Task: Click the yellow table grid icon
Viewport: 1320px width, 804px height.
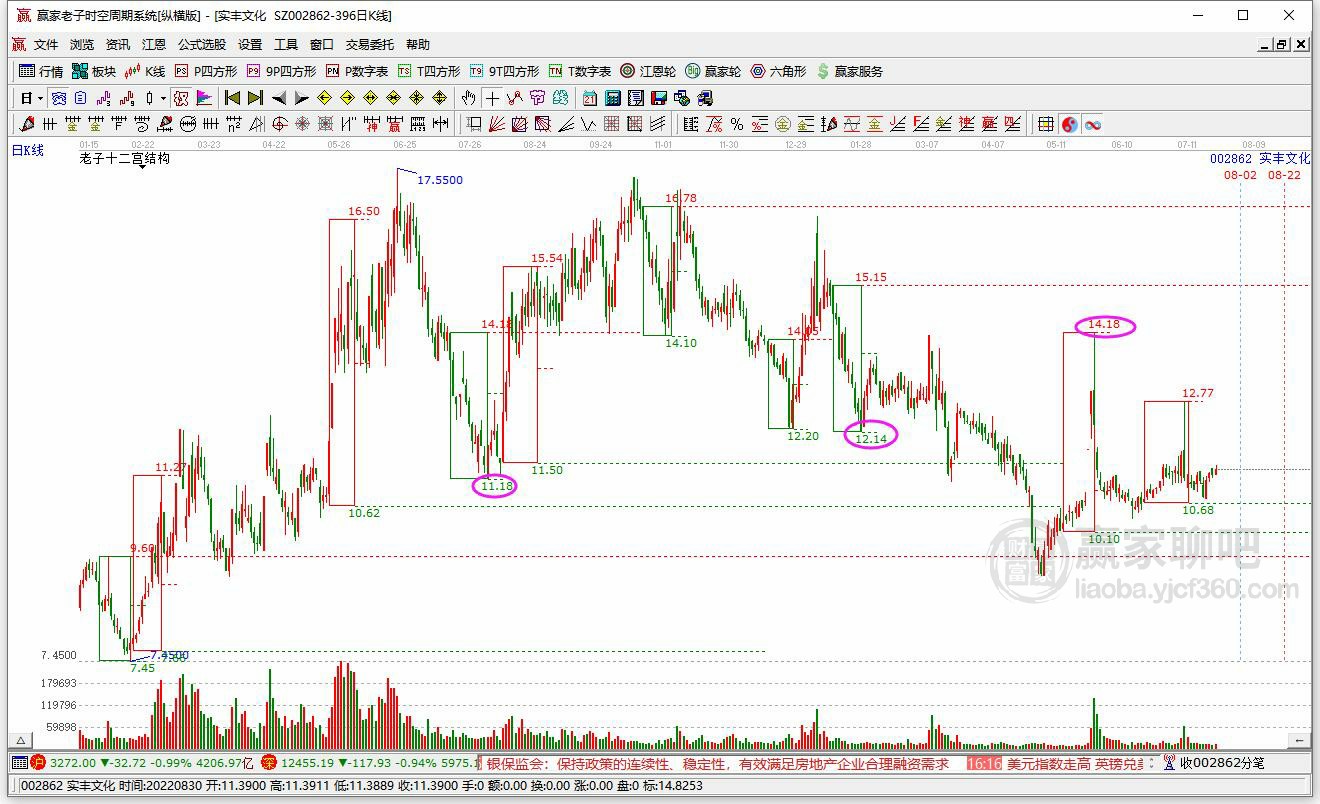Action: (x=1046, y=124)
